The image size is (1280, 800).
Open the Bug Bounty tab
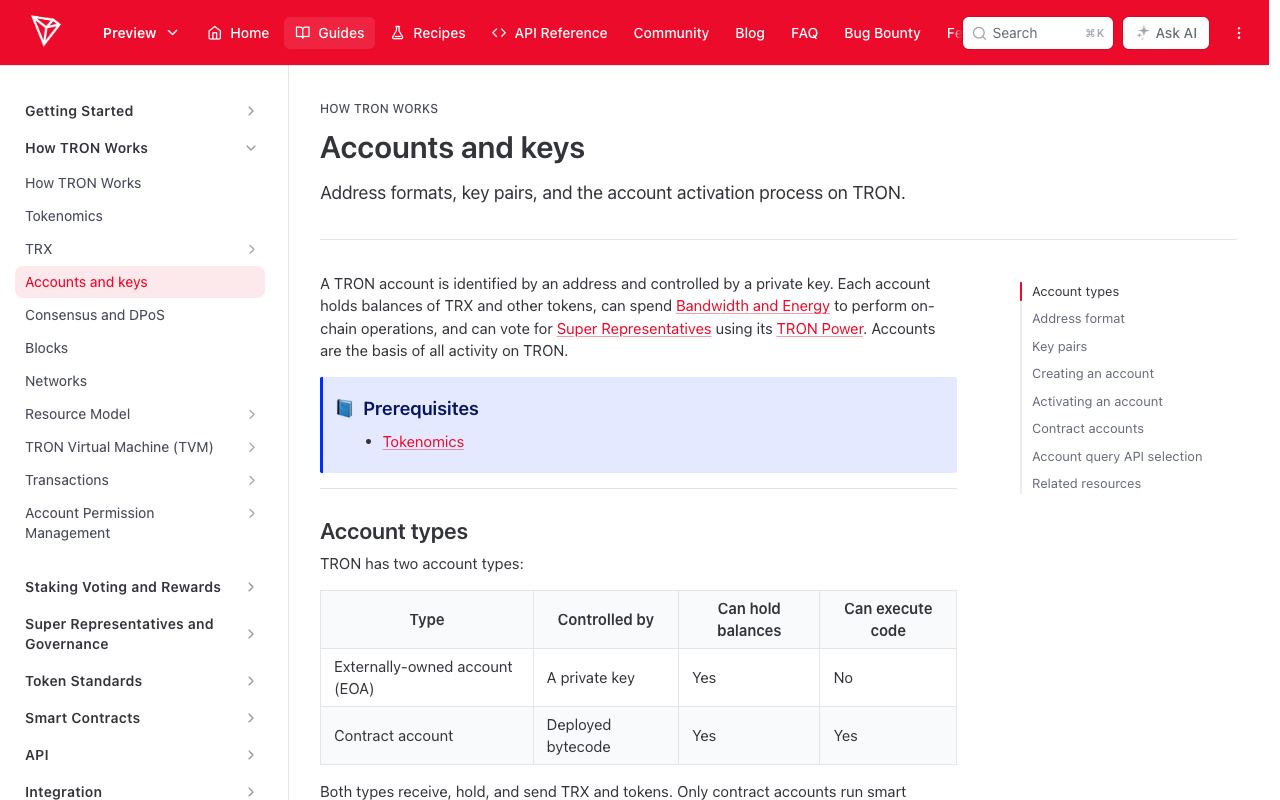(882, 33)
